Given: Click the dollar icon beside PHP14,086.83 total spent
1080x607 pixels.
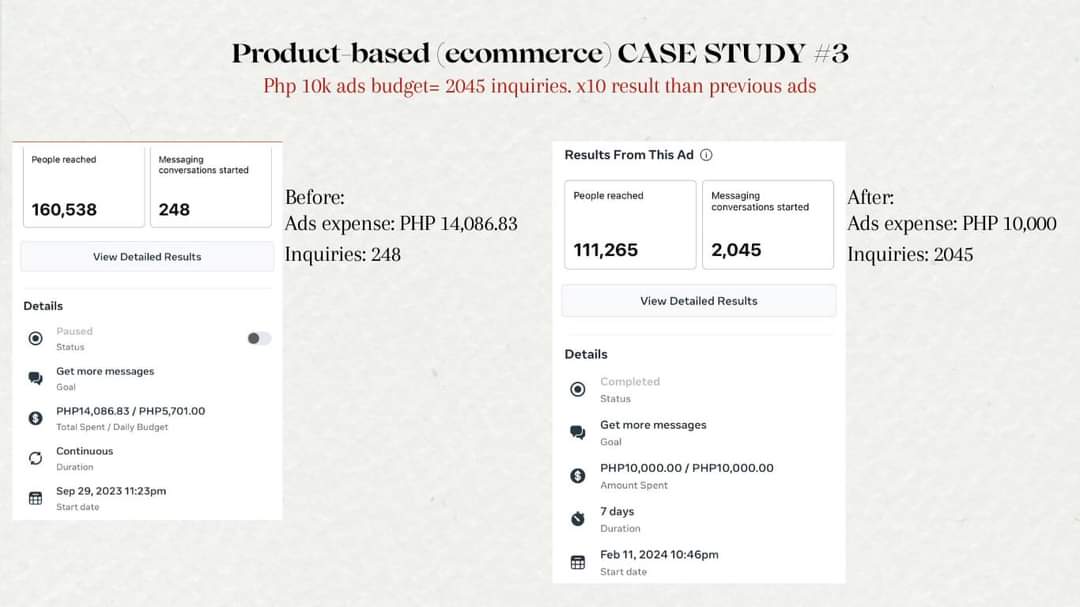Looking at the screenshot, I should tap(36, 418).
